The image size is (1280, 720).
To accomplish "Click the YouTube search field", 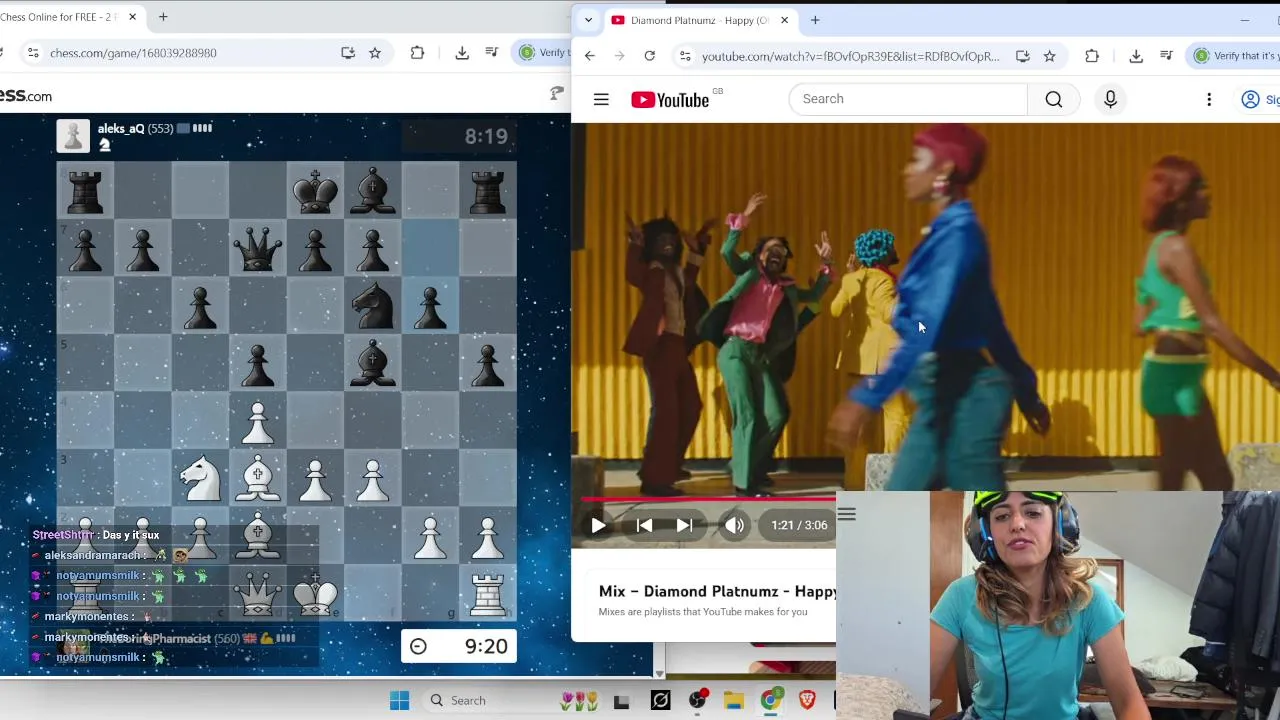I will click(908, 99).
